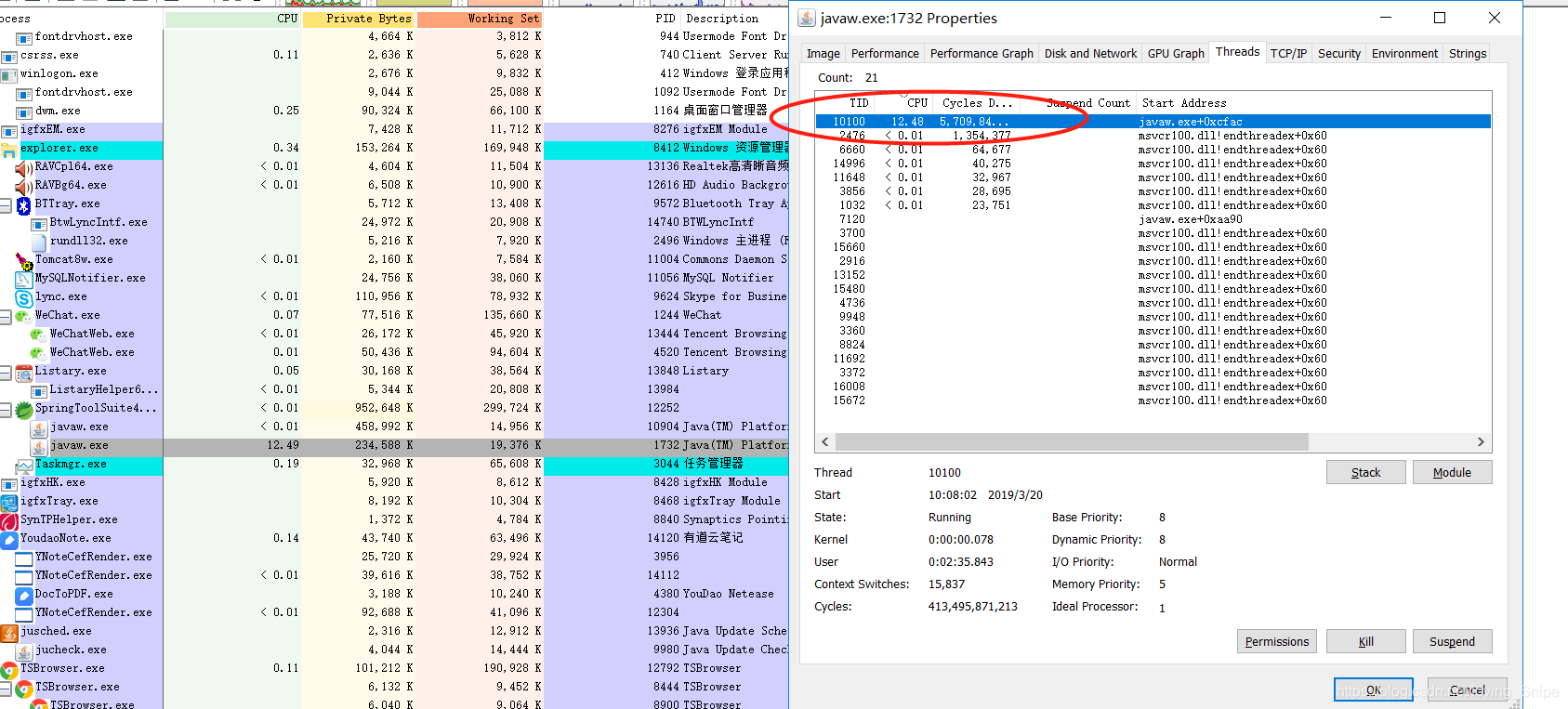Click the BTTray.exe Bluetooth icon
Image resolution: width=1568 pixels, height=709 pixels.
coord(24,204)
